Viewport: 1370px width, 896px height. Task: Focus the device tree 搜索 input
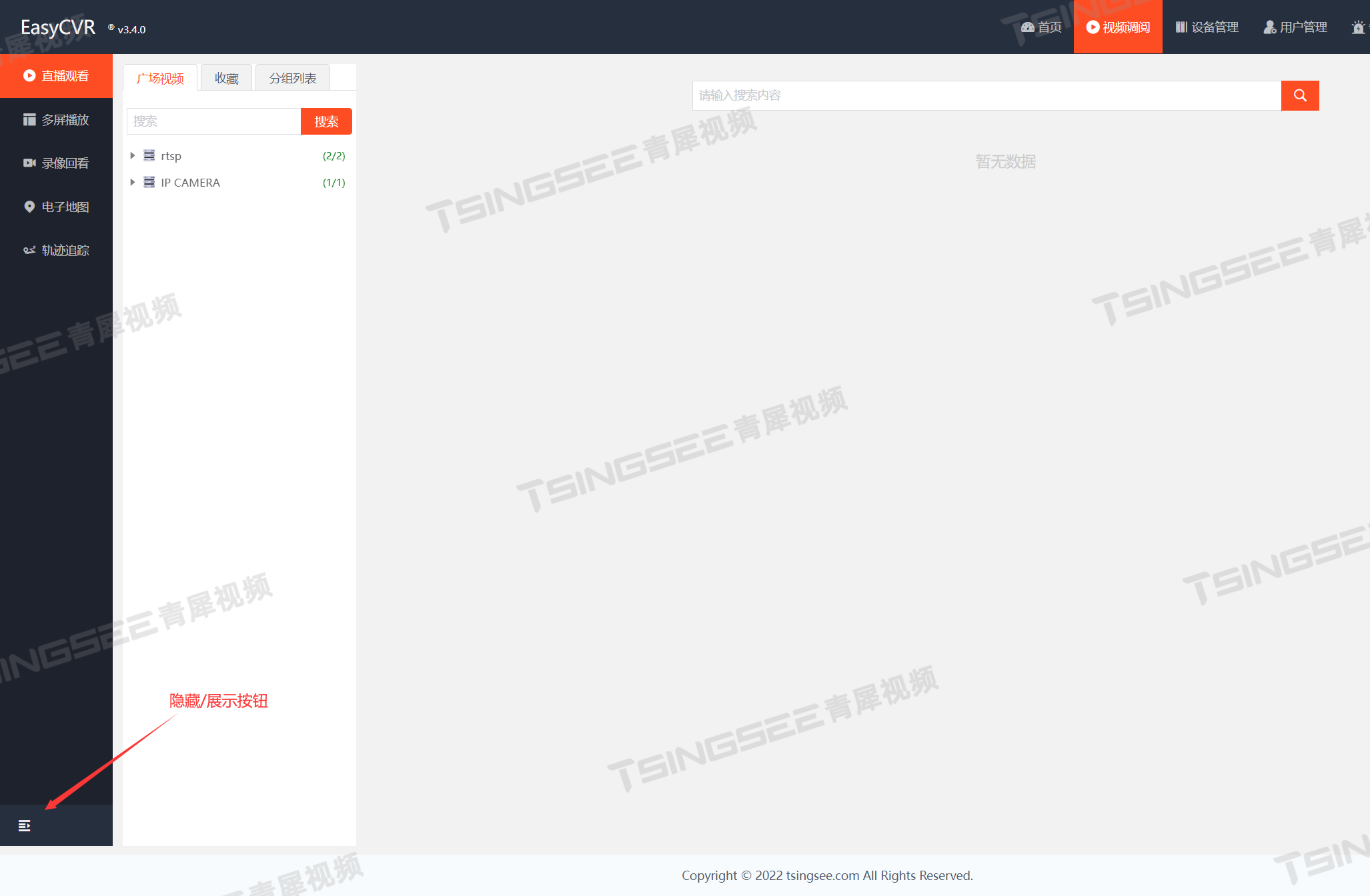(213, 121)
